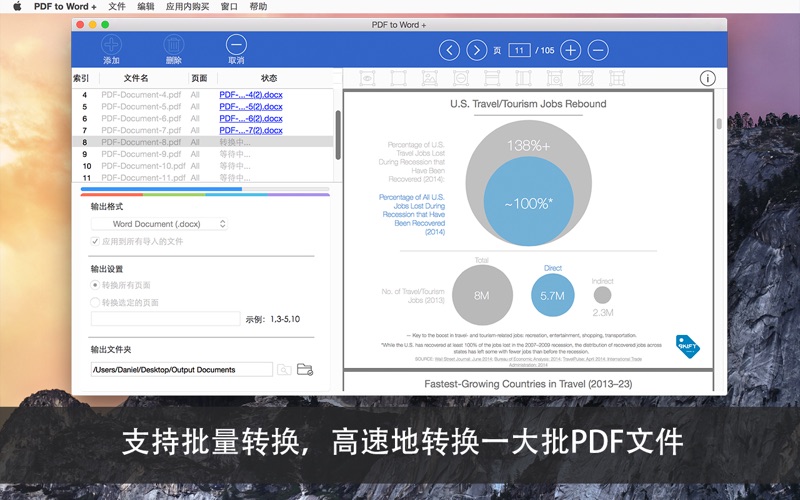The width and height of the screenshot is (800, 500).
Task: Open output folder with folder-check icon
Action: [305, 369]
